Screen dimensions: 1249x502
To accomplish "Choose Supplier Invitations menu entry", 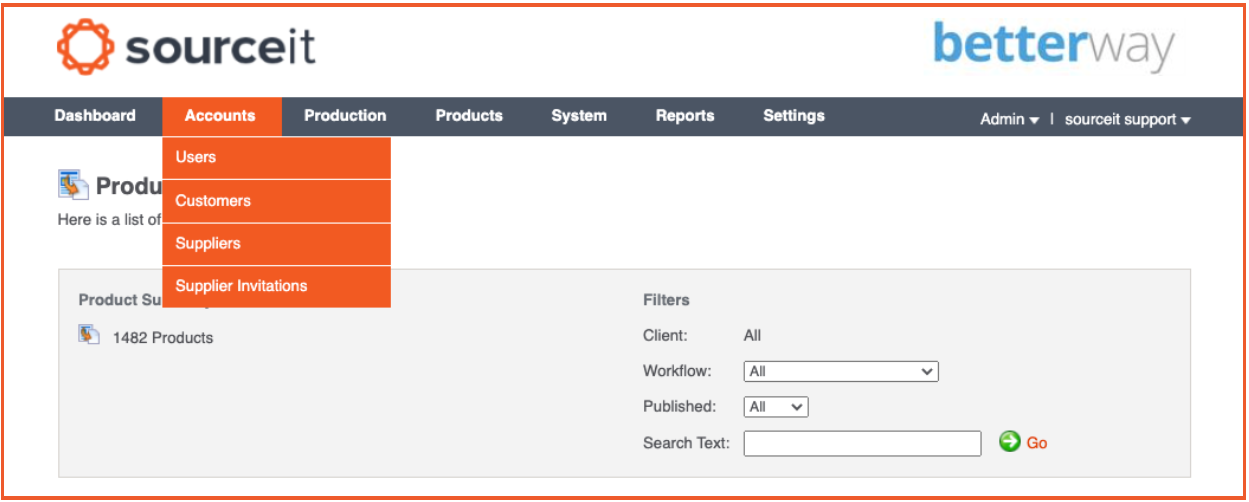I will pos(276,286).
